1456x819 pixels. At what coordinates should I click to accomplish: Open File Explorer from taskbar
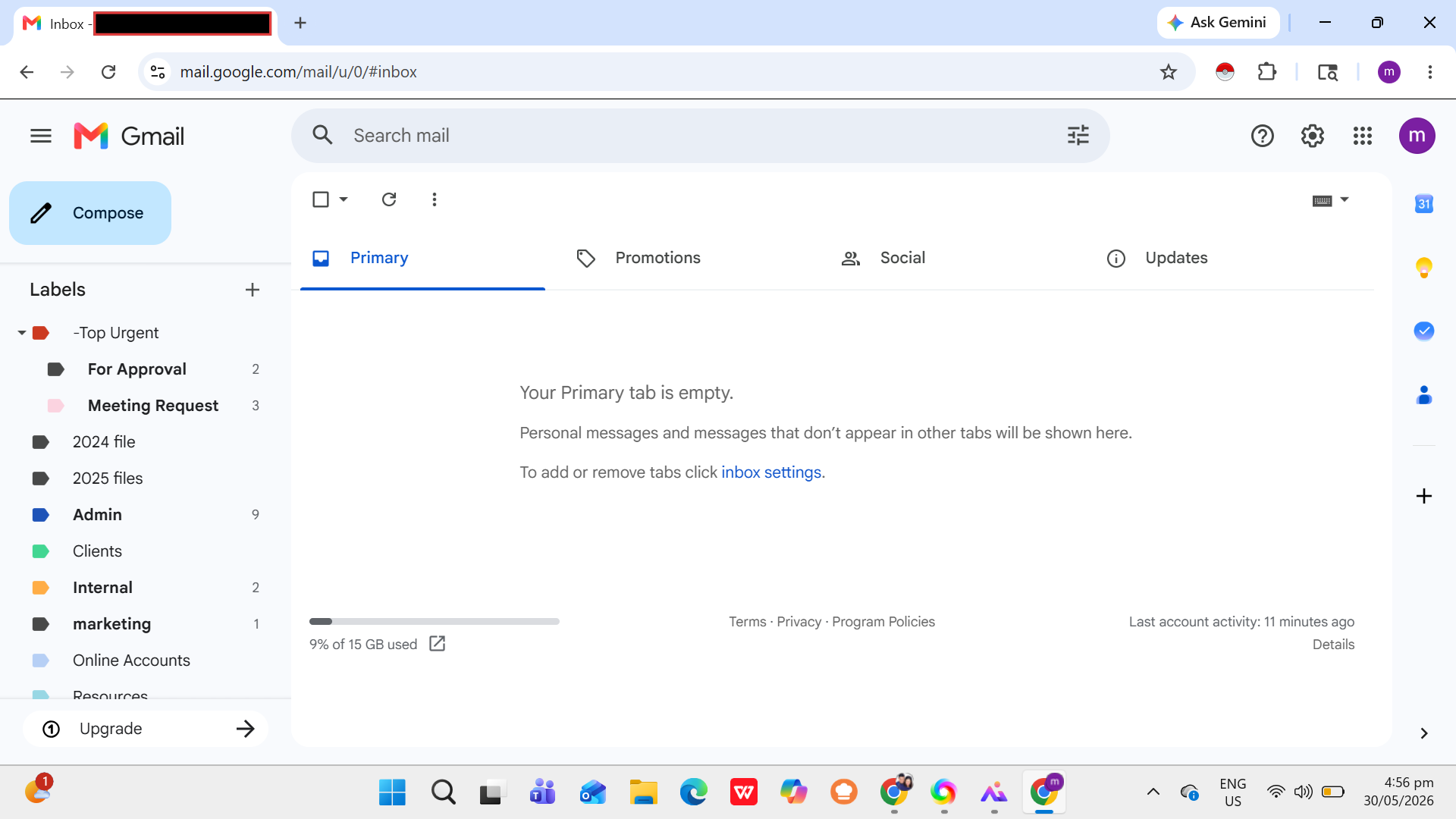643,792
